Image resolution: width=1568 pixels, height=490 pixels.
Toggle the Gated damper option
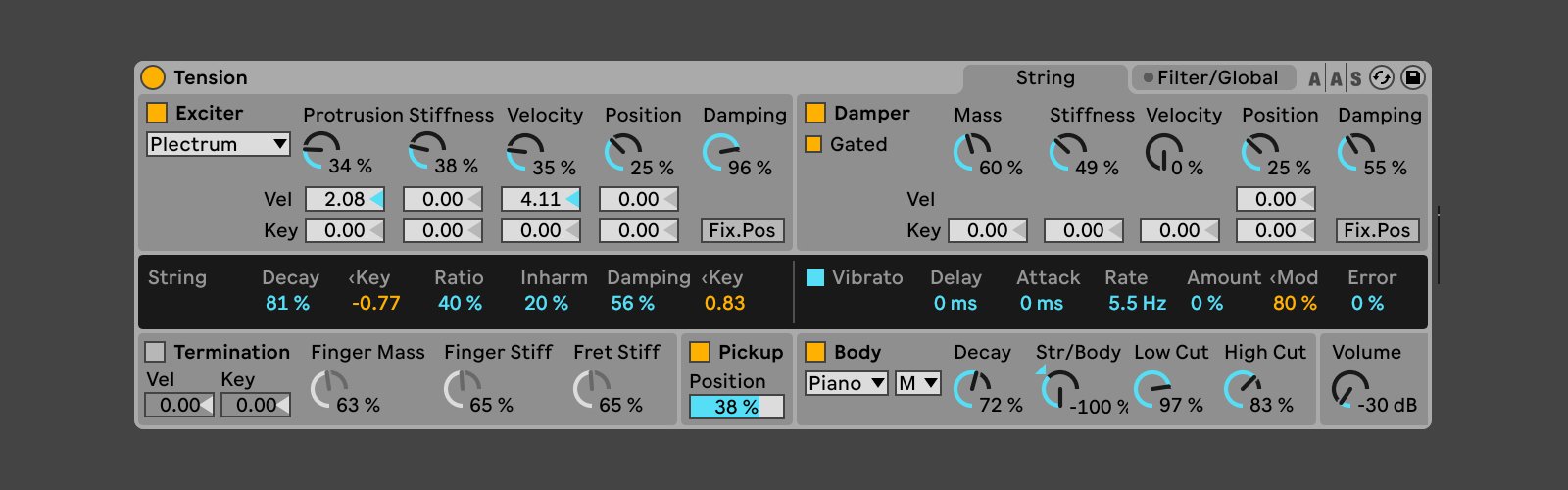(813, 144)
